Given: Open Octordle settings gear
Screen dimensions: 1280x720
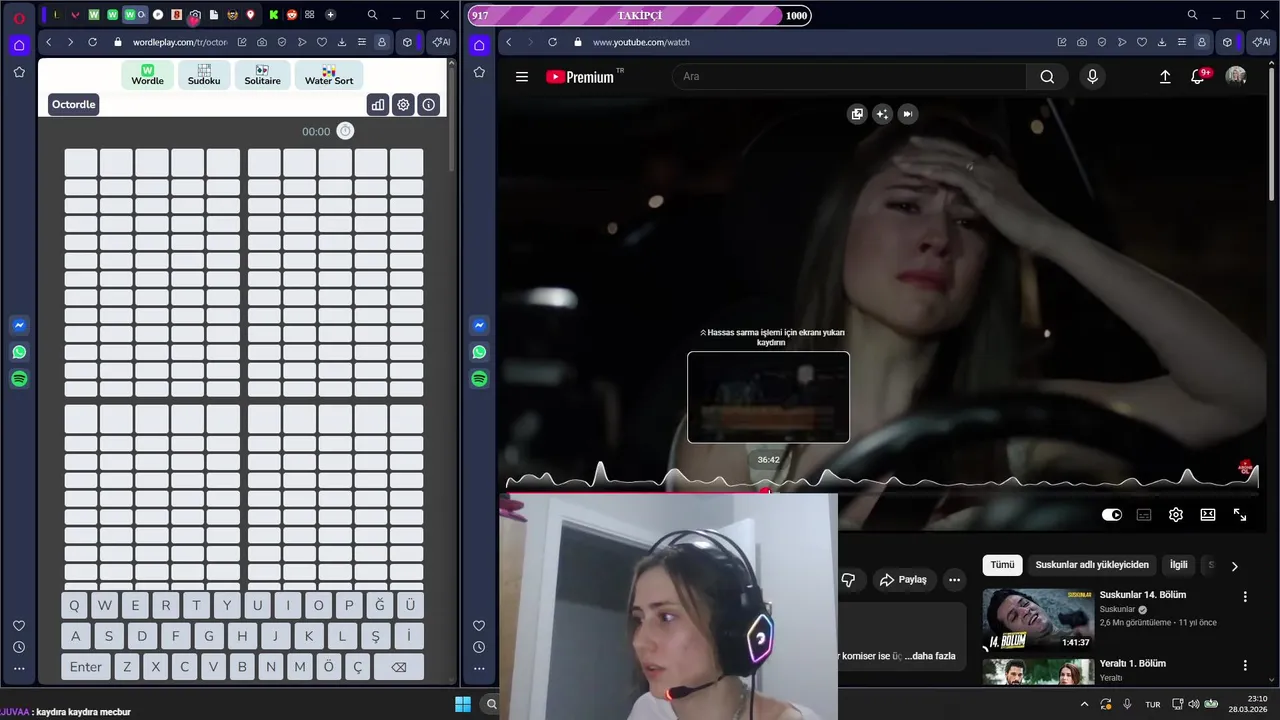Looking at the screenshot, I should coord(403,104).
